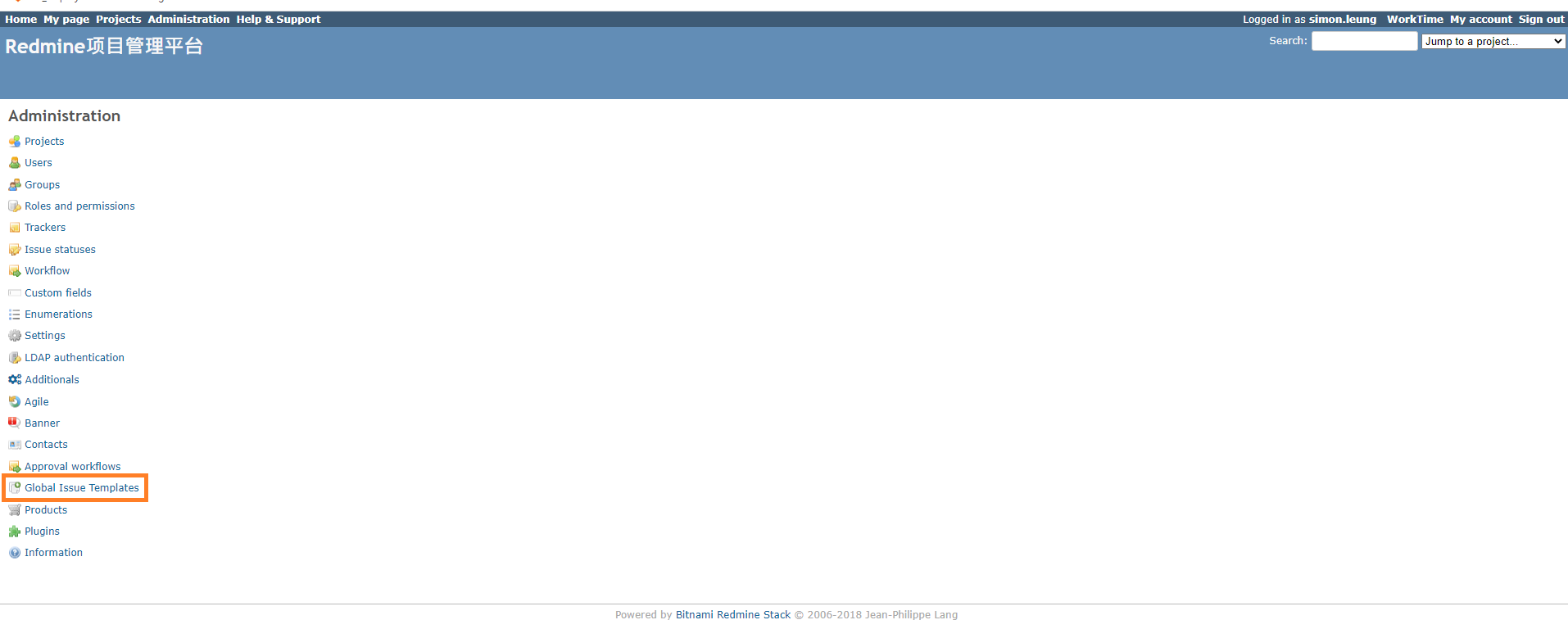Open the LDAP authentication link

tap(75, 358)
